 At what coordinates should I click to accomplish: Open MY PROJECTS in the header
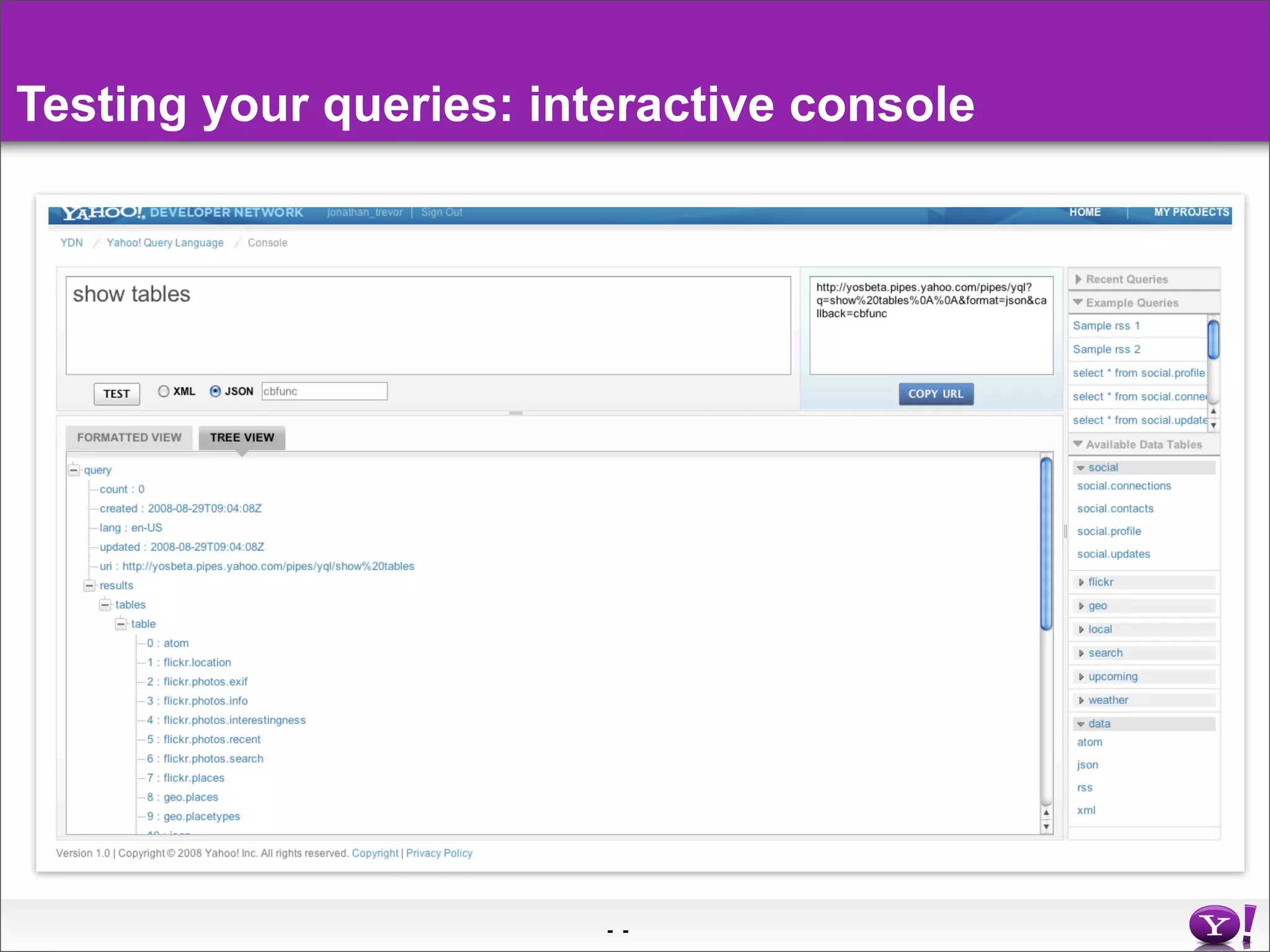point(1191,212)
